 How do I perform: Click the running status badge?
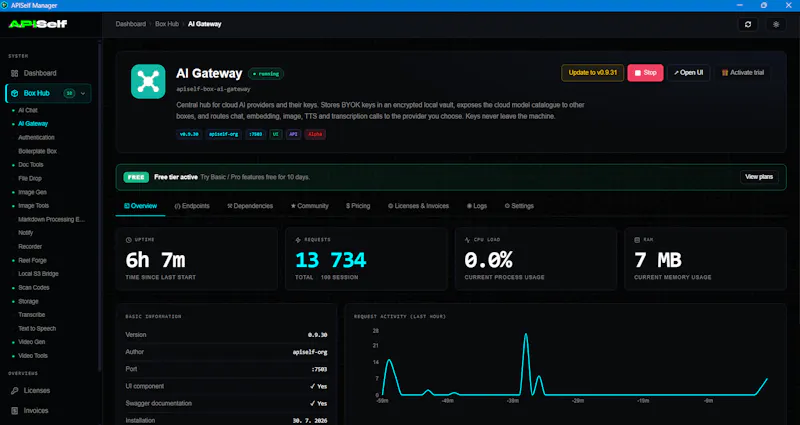(266, 73)
